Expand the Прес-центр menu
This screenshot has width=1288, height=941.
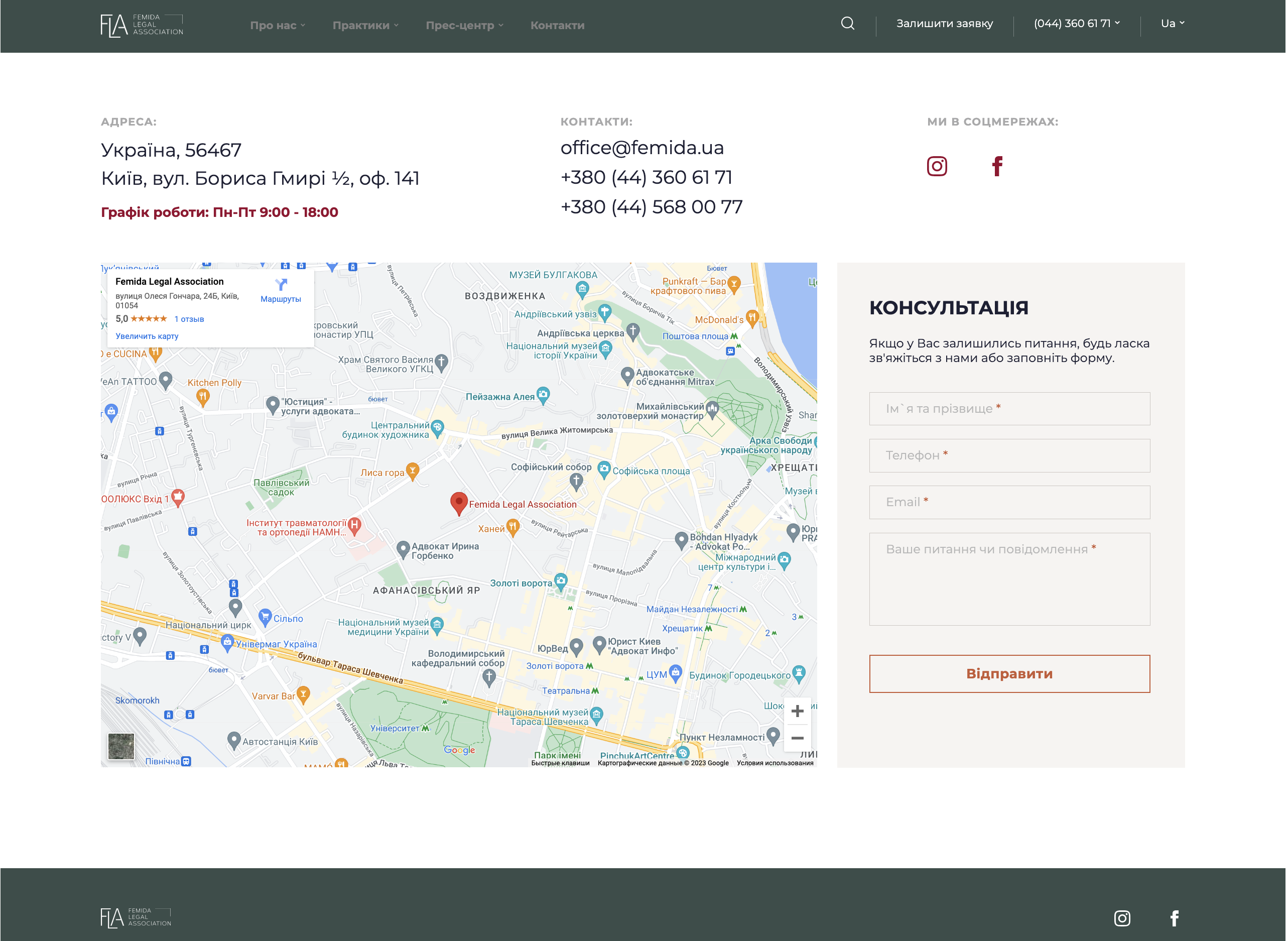click(465, 25)
